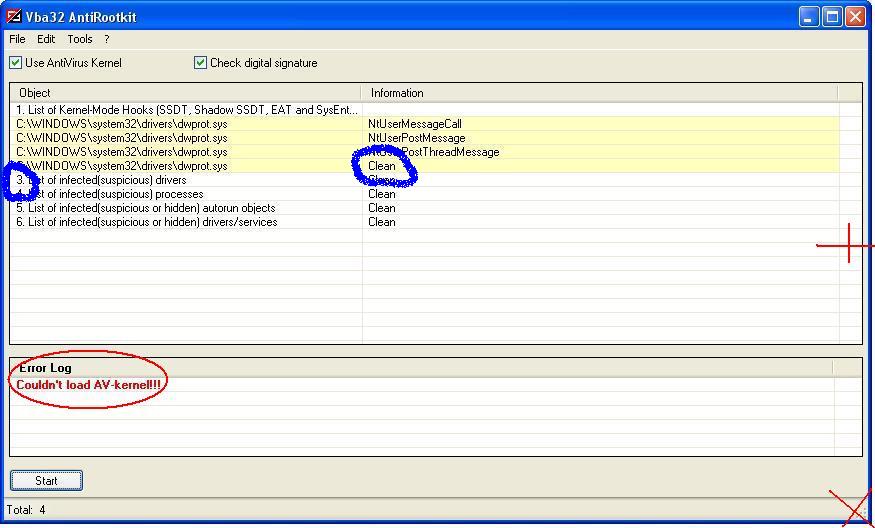
Task: Open the Edit menu
Action: (x=46, y=39)
